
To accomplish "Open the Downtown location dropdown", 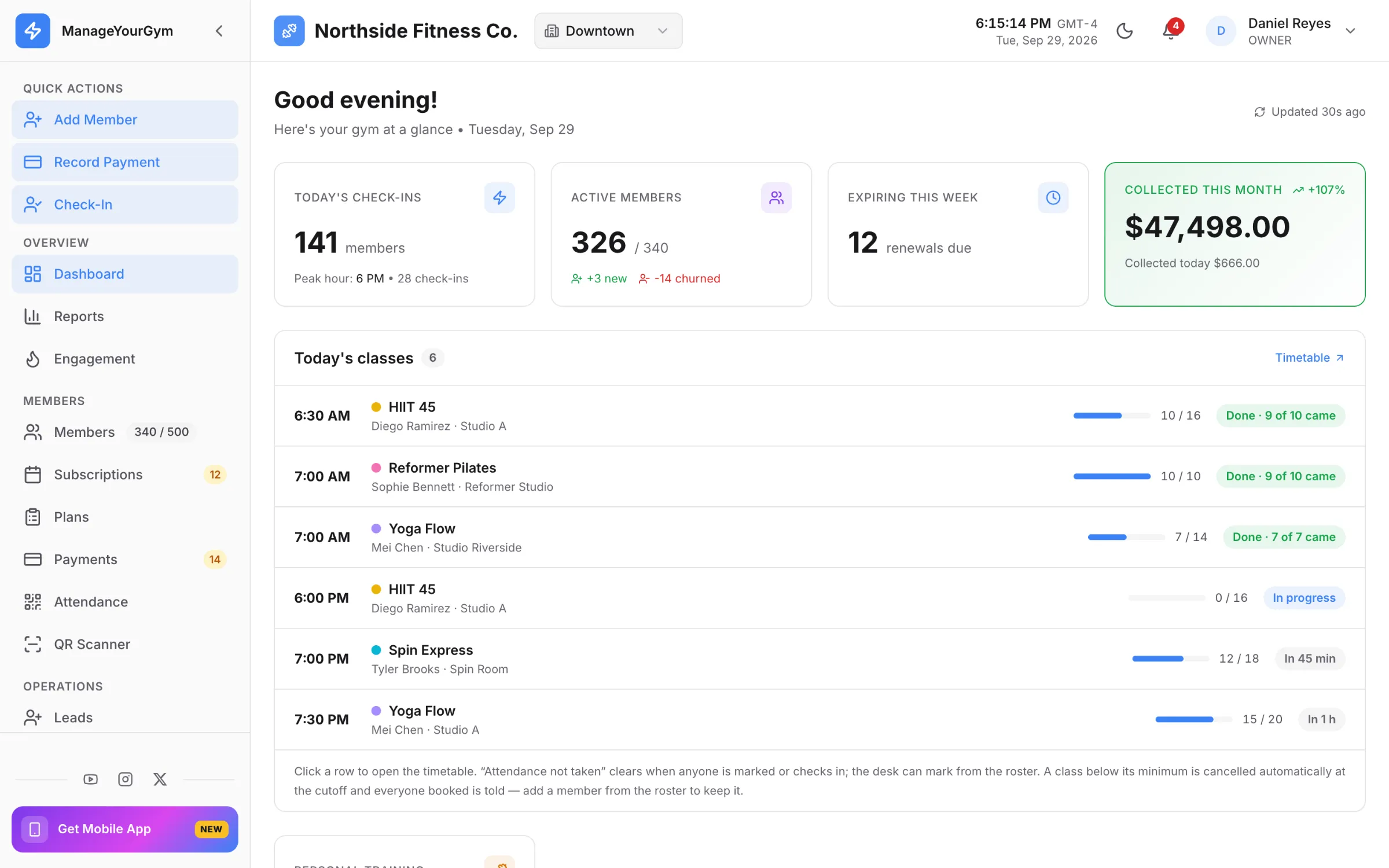I will click(x=608, y=31).
